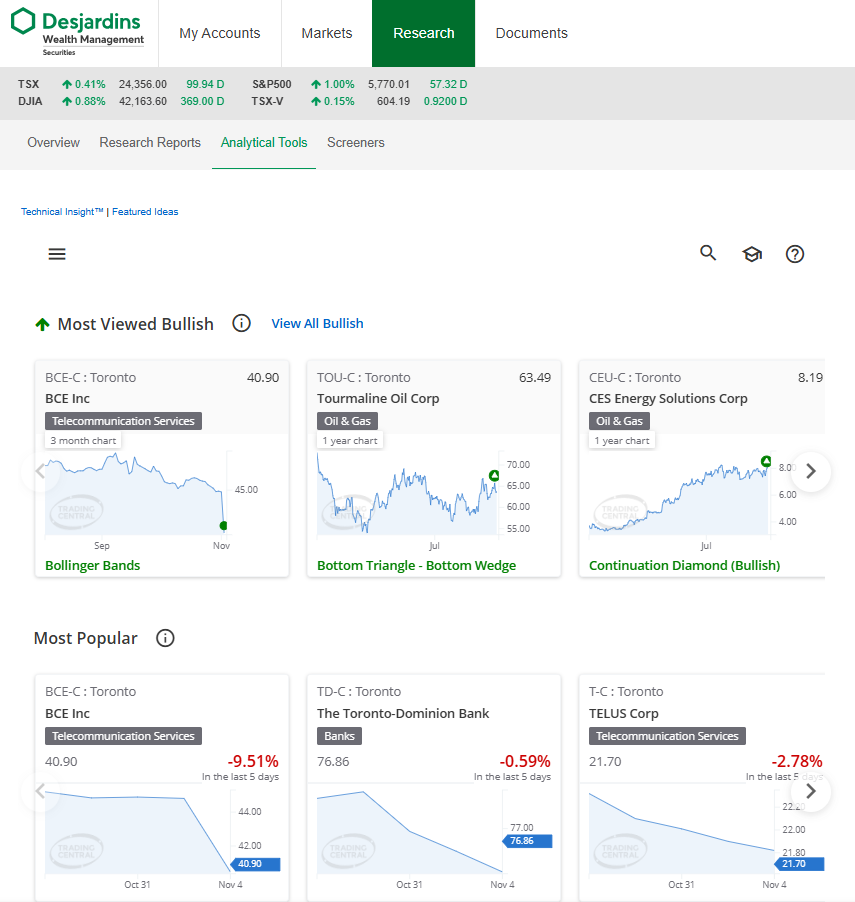This screenshot has width=855, height=902.
Task: Open My Accounts tab
Action: (220, 33)
